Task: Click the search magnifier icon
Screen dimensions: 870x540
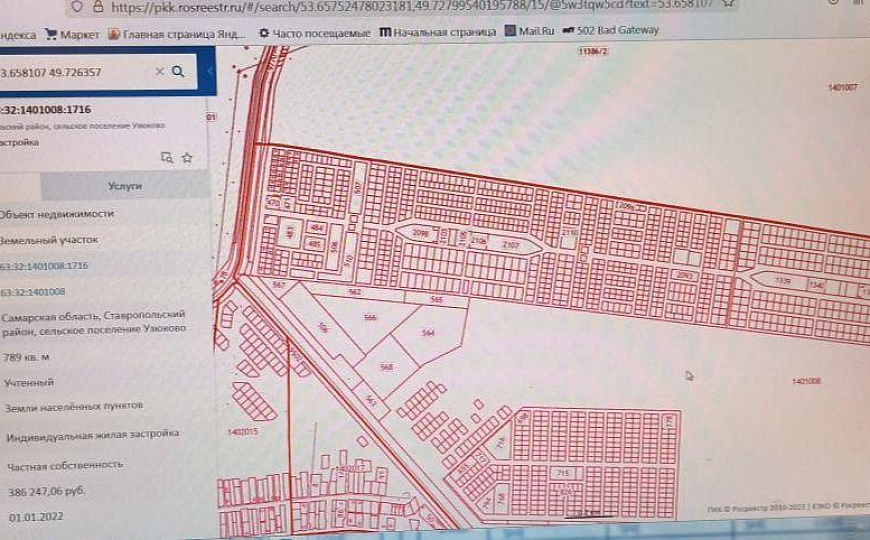Action: click(178, 72)
